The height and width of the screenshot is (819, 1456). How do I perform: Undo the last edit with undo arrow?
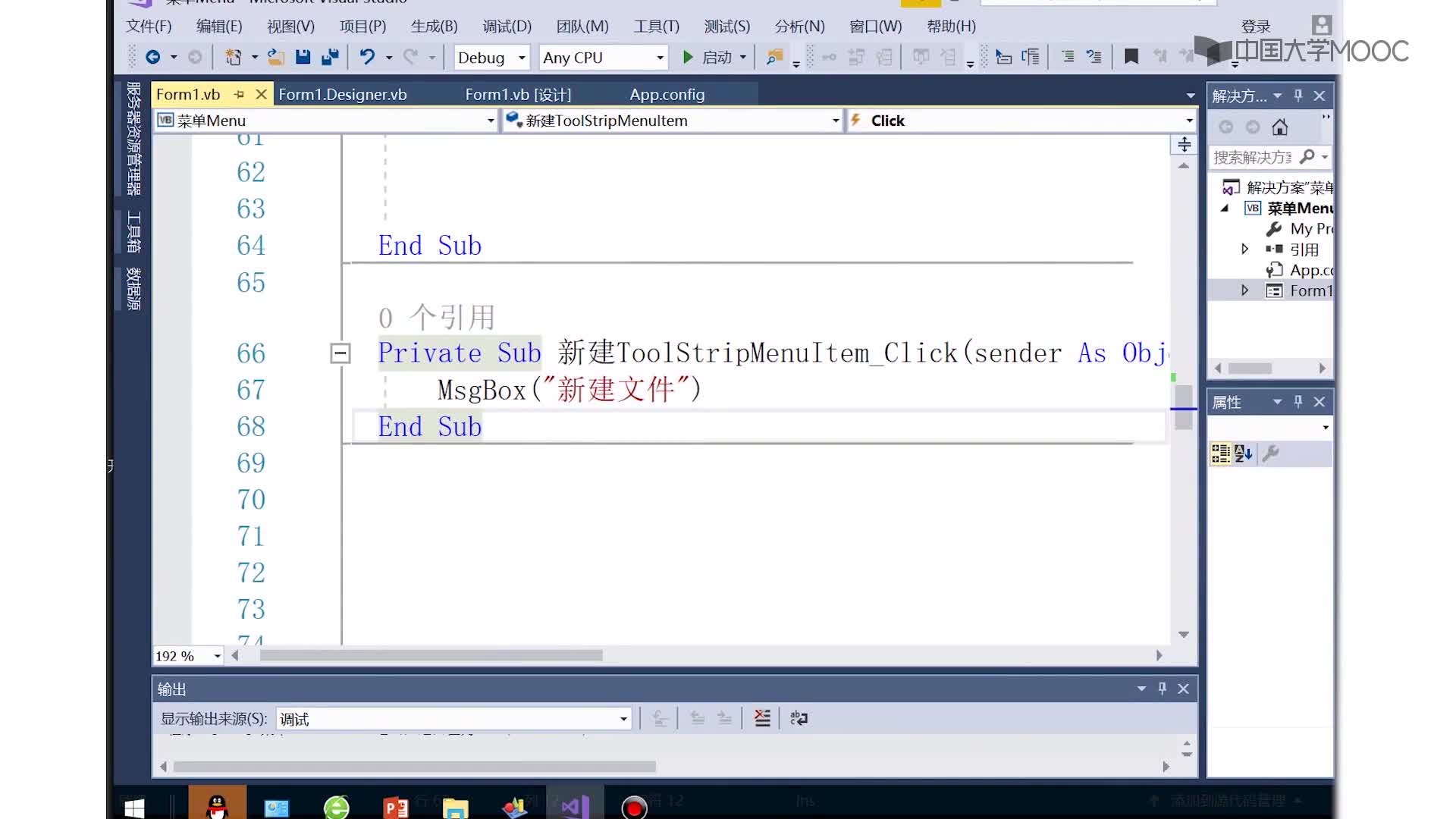coord(367,57)
